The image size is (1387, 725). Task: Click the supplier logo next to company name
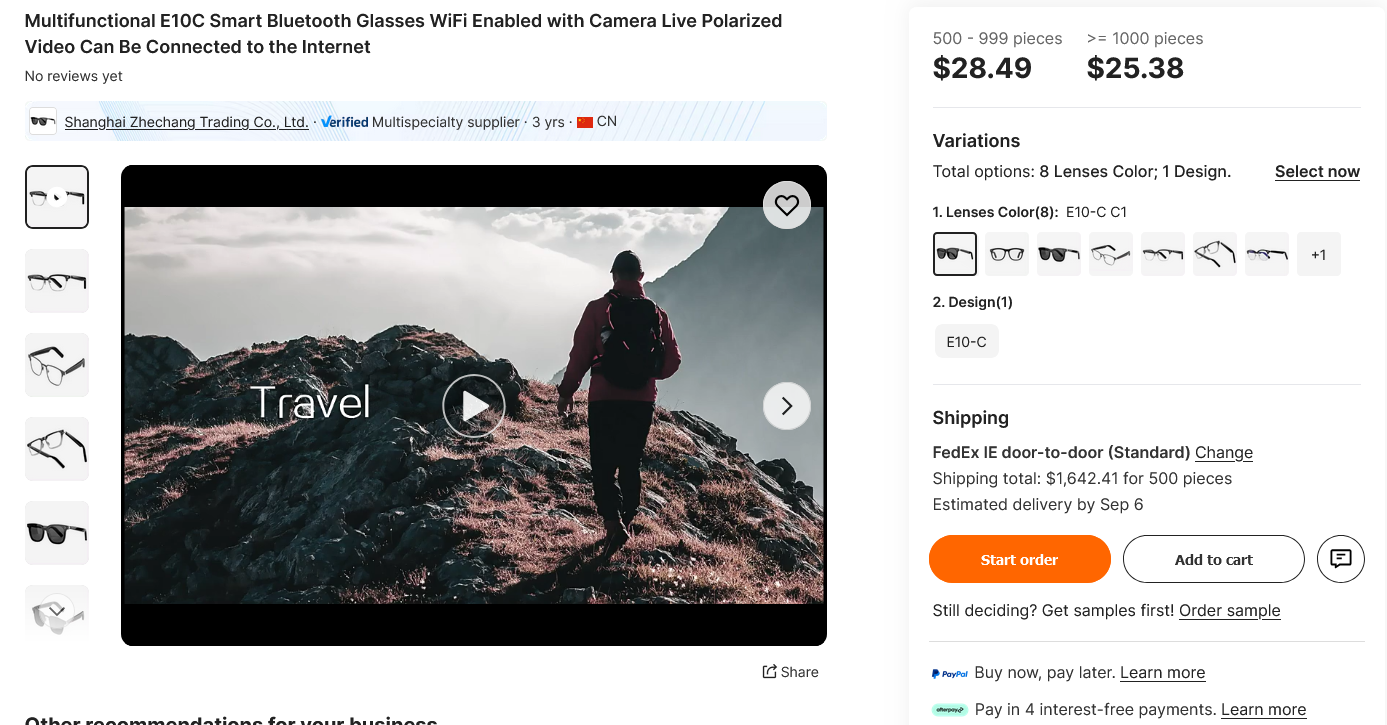coord(43,122)
